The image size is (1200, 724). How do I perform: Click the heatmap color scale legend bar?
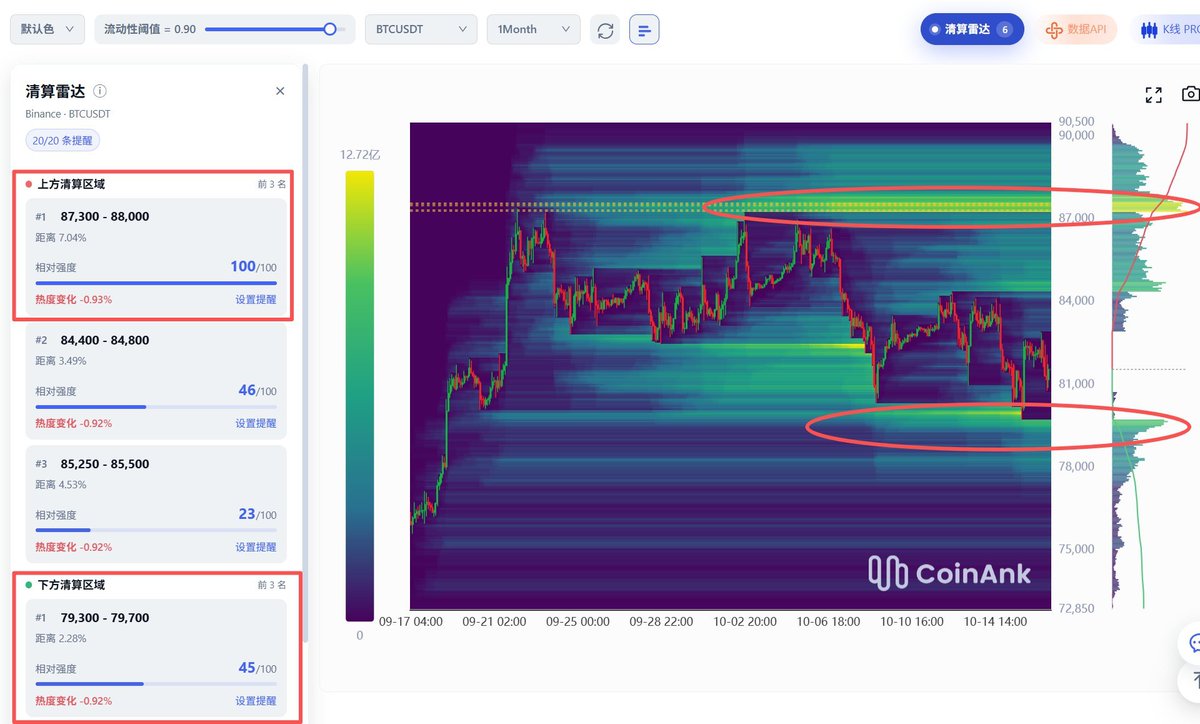pyautogui.click(x=359, y=396)
